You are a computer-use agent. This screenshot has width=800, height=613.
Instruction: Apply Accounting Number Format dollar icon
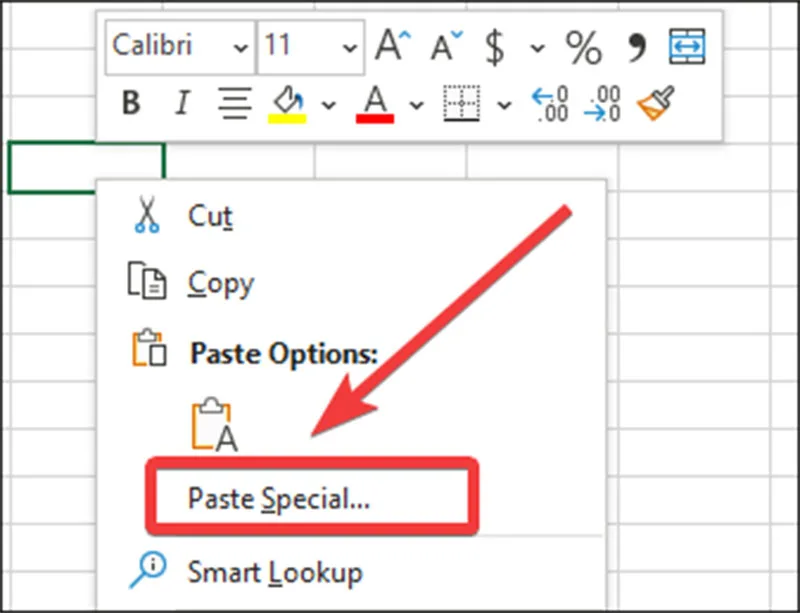(x=494, y=47)
